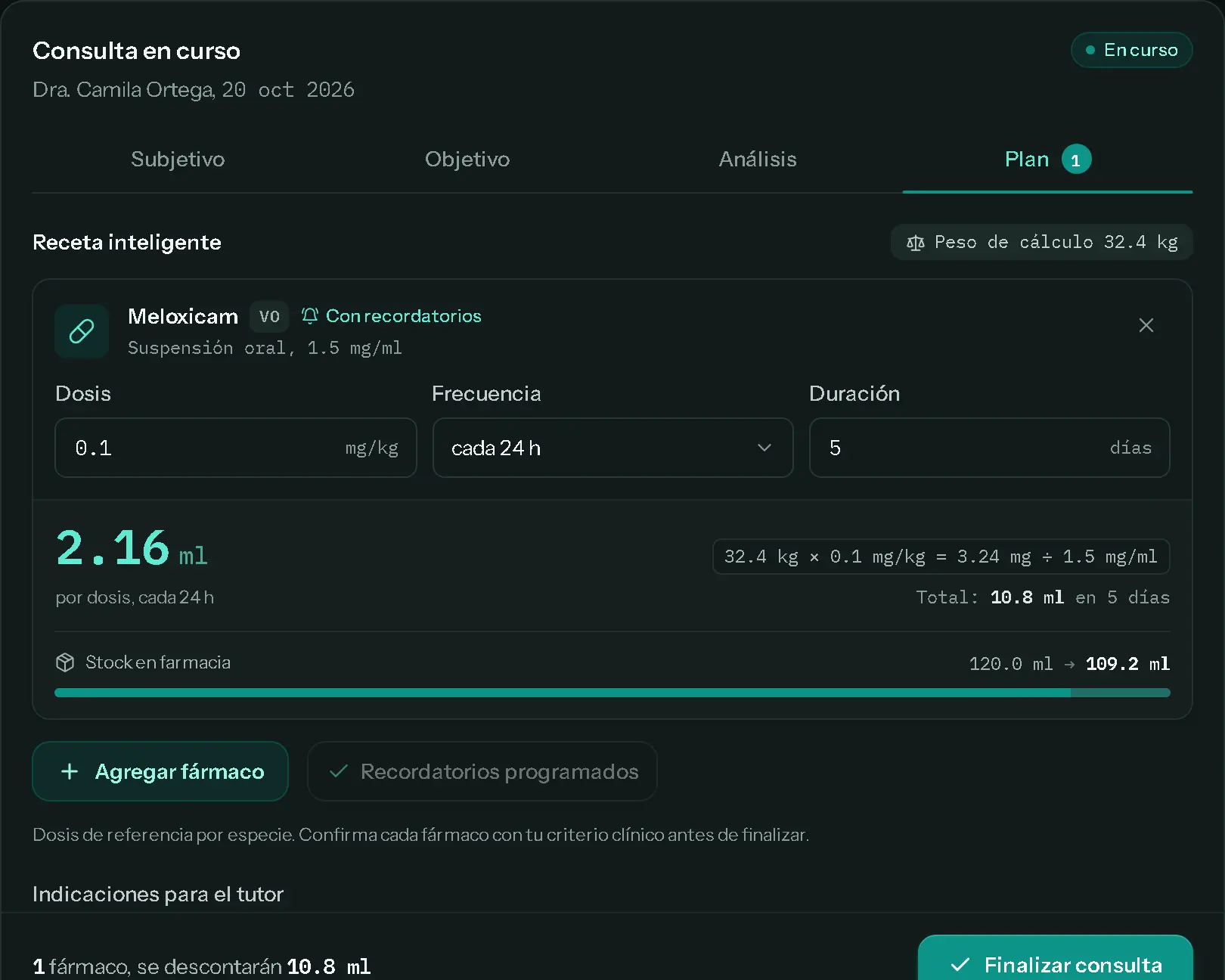
Task: Click the 120.0 ml initial stock value
Action: (1011, 664)
